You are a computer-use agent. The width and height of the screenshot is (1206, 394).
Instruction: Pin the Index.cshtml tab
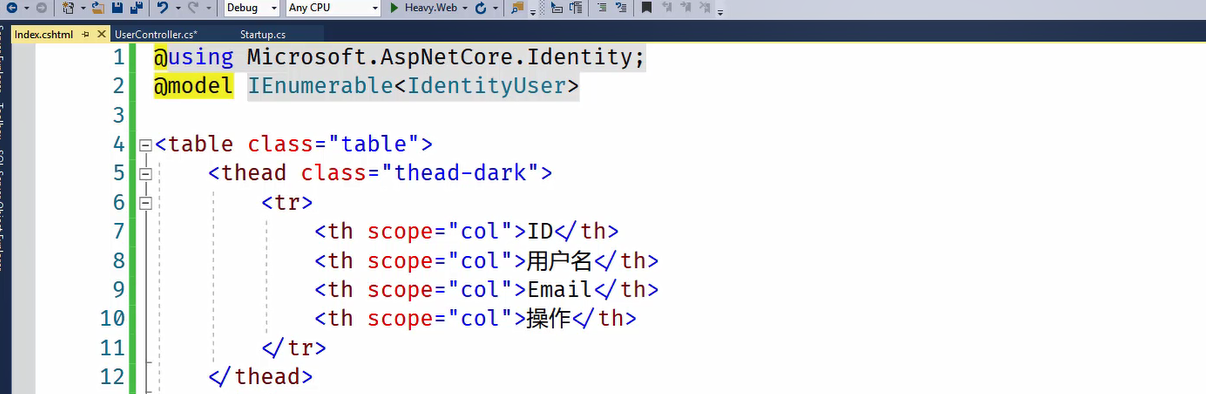click(86, 34)
